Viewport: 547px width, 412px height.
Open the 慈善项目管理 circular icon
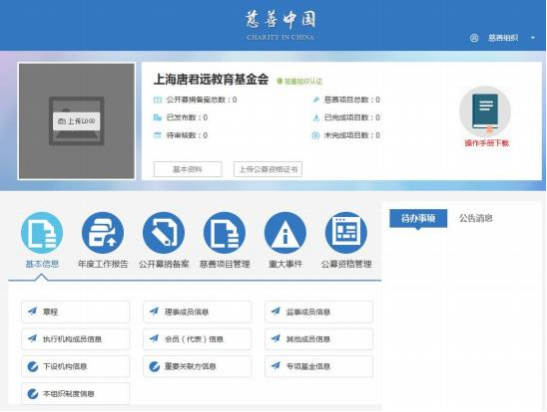pyautogui.click(x=224, y=233)
